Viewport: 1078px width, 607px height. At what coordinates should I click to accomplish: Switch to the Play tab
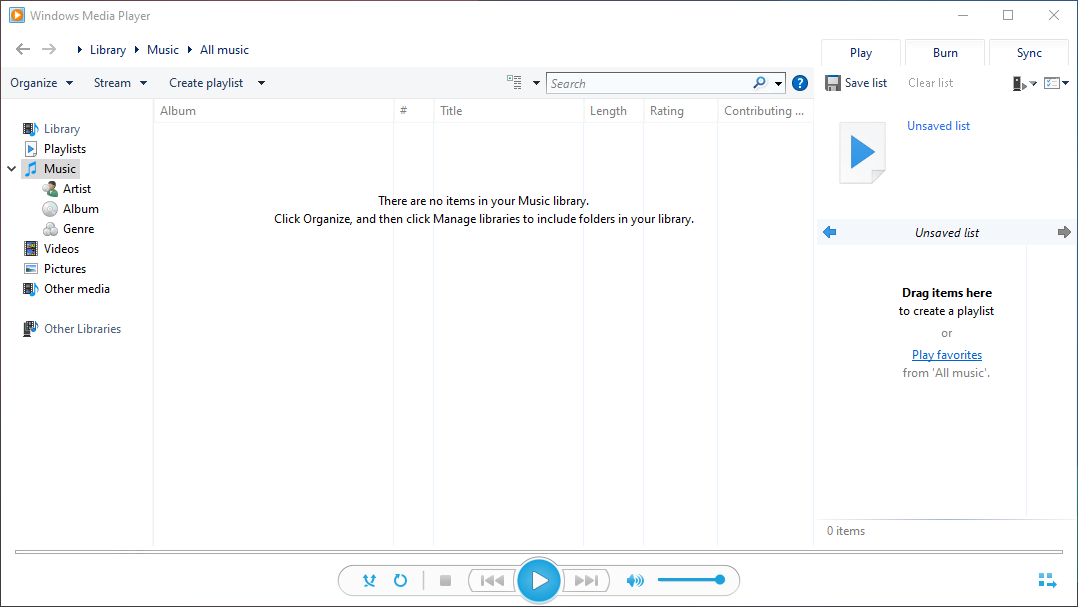(861, 53)
